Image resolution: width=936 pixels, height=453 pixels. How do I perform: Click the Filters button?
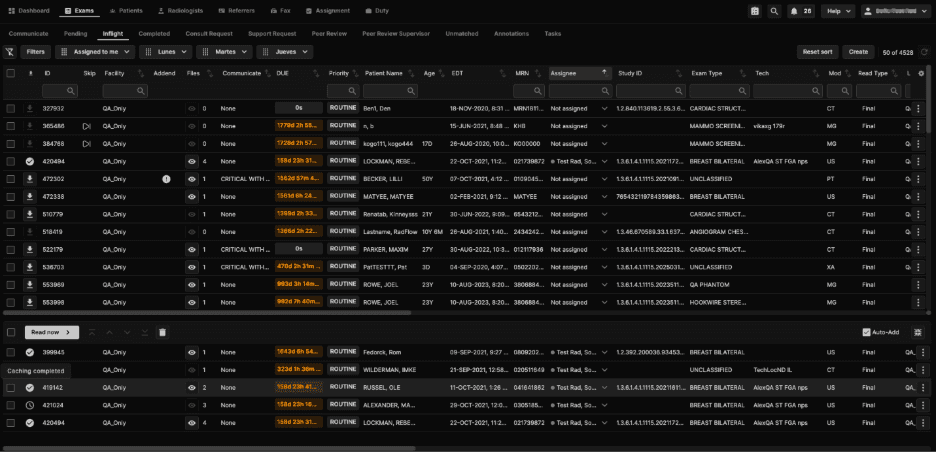click(36, 52)
